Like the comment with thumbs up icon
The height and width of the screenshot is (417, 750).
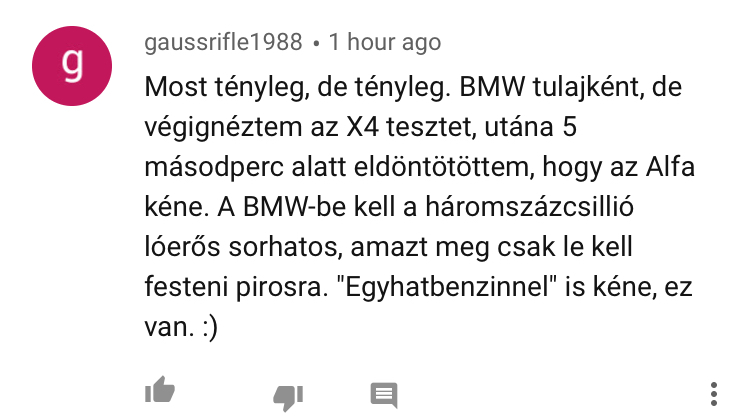click(160, 390)
